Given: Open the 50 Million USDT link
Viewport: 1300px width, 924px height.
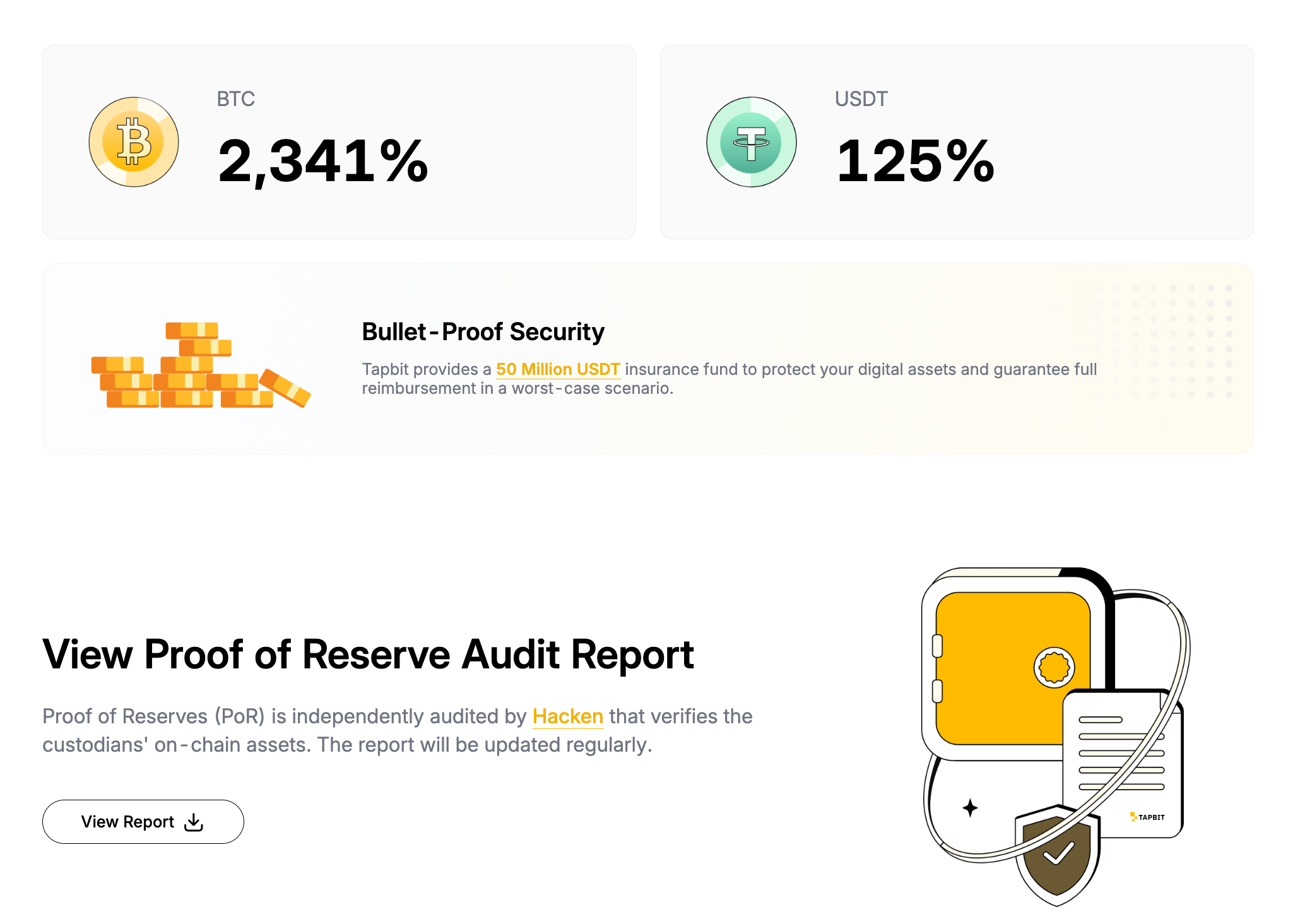Looking at the screenshot, I should pos(558,369).
